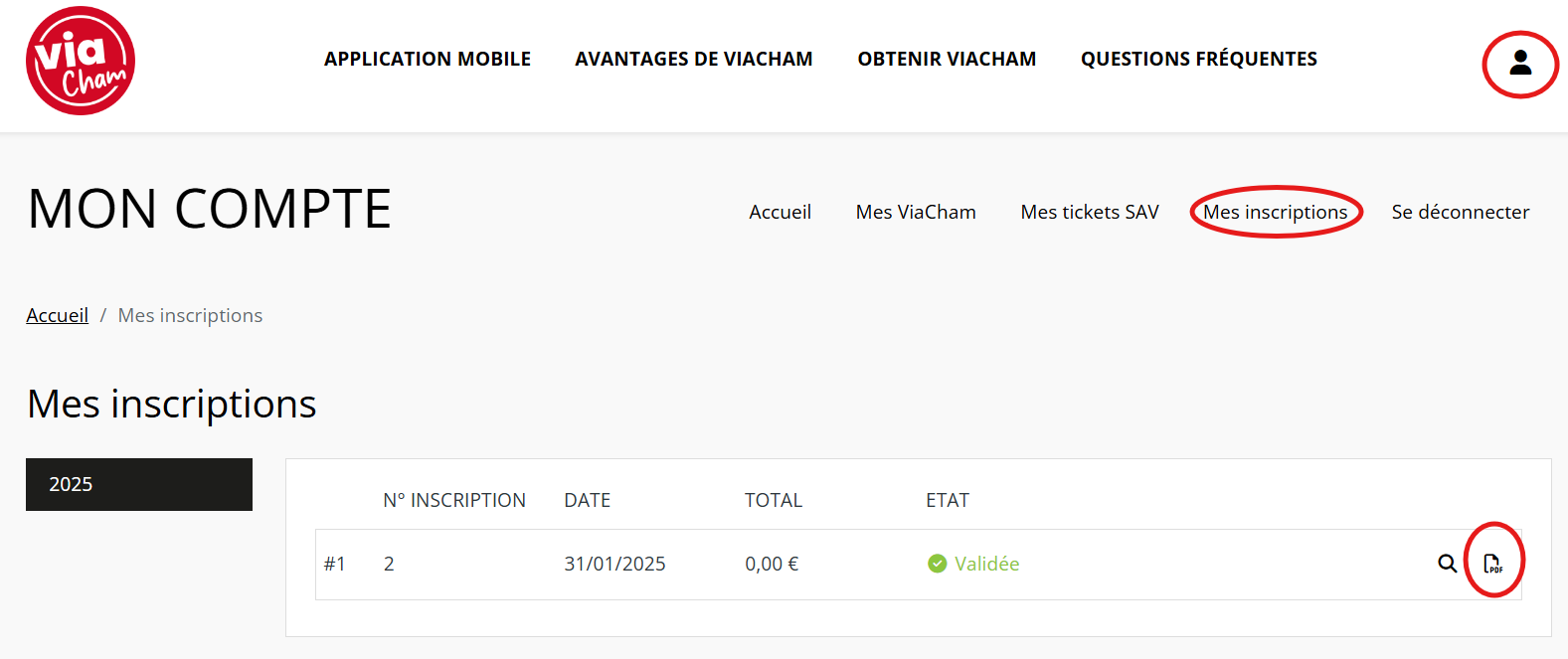Open Questions Fréquentes page

pos(1199,59)
